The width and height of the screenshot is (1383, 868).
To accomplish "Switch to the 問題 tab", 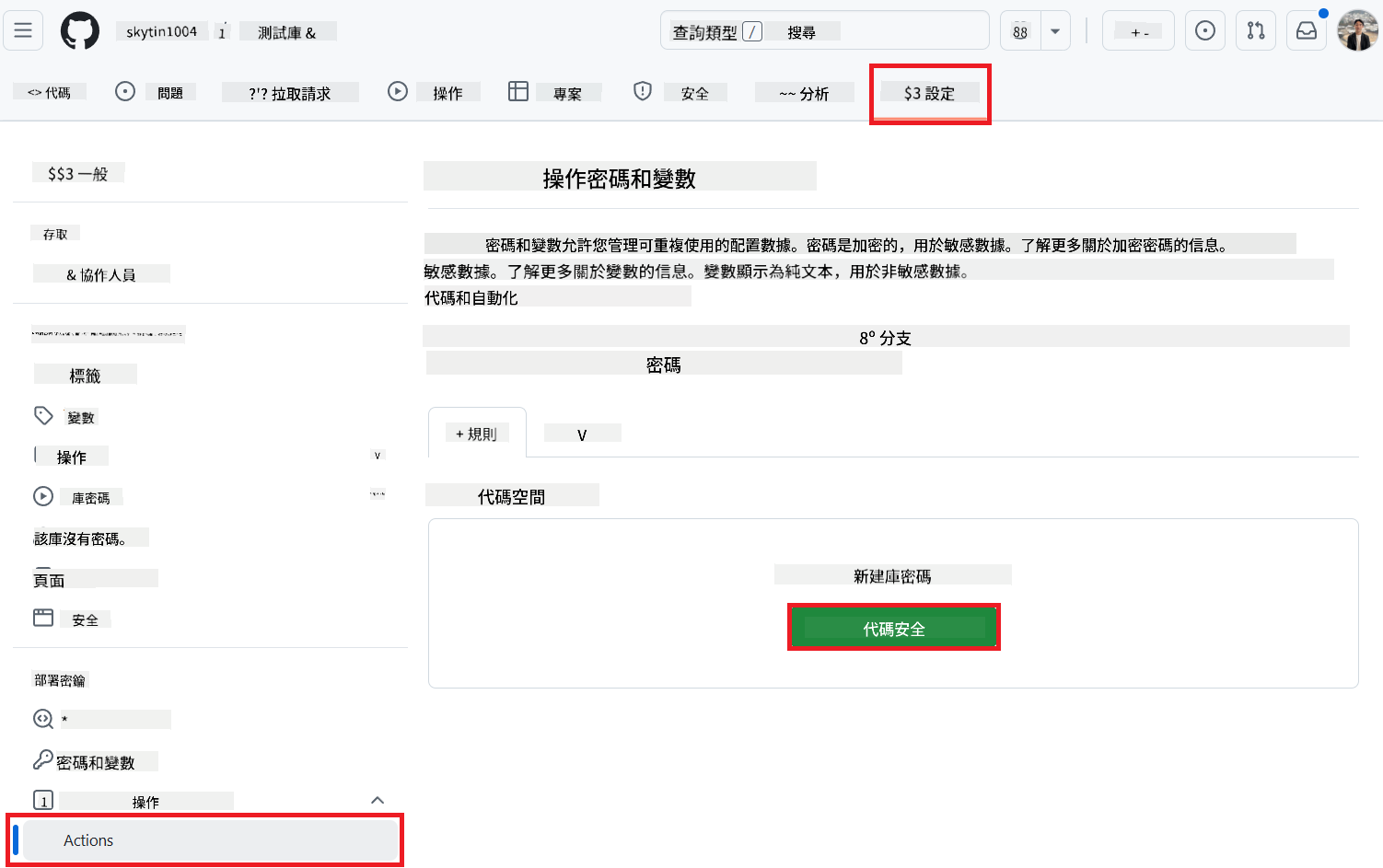I will coord(156,92).
